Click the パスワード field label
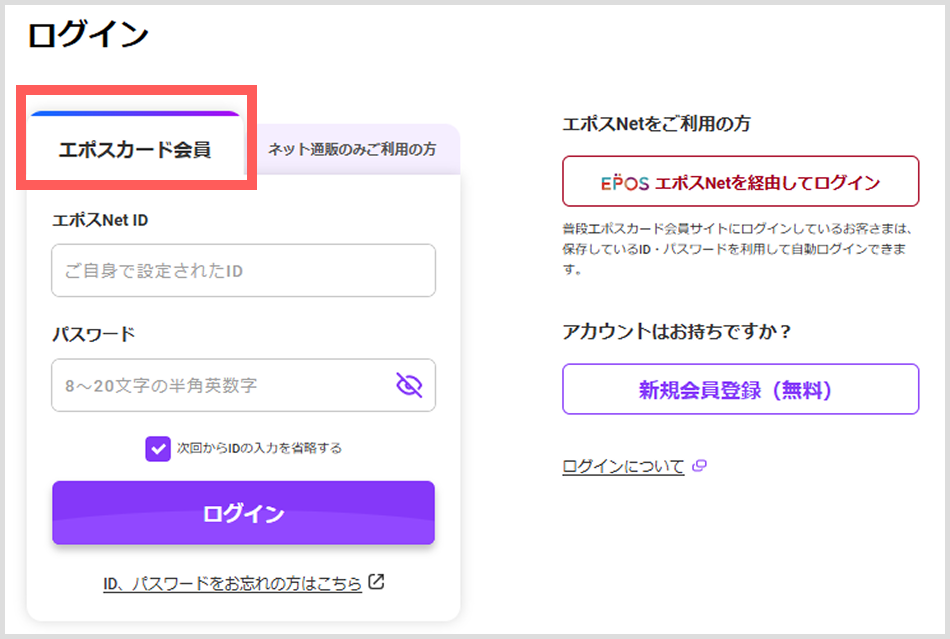Viewport: 950px width, 639px height. click(93, 334)
